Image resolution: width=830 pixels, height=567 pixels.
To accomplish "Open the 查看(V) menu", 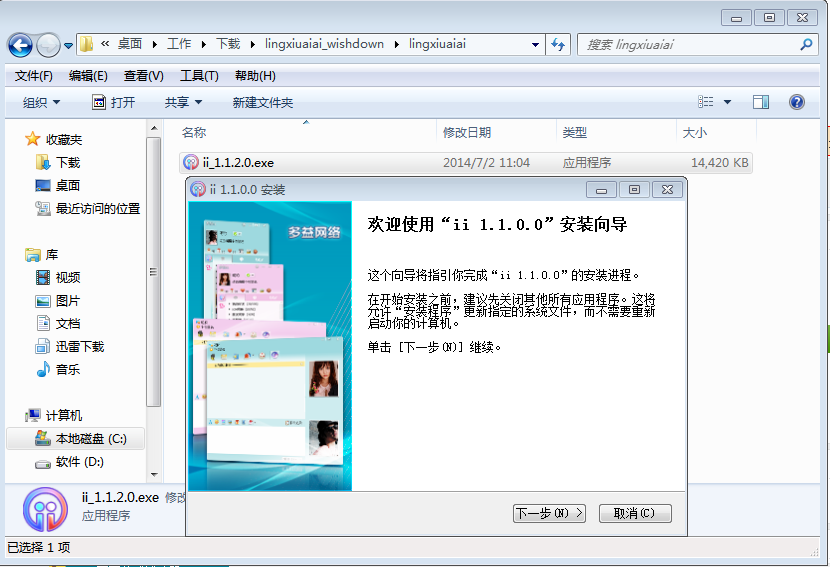I will click(x=143, y=76).
